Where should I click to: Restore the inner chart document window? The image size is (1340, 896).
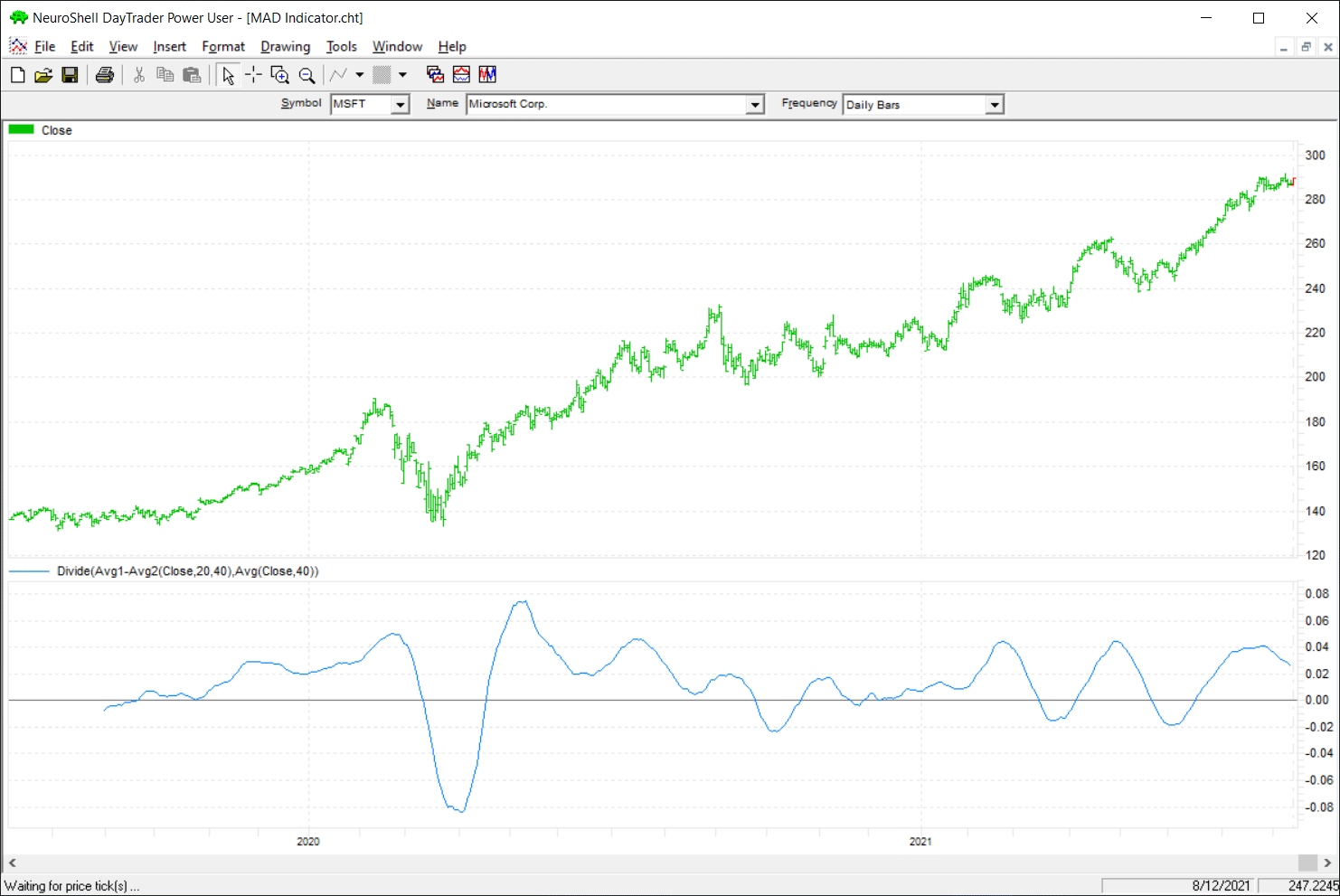click(1306, 47)
